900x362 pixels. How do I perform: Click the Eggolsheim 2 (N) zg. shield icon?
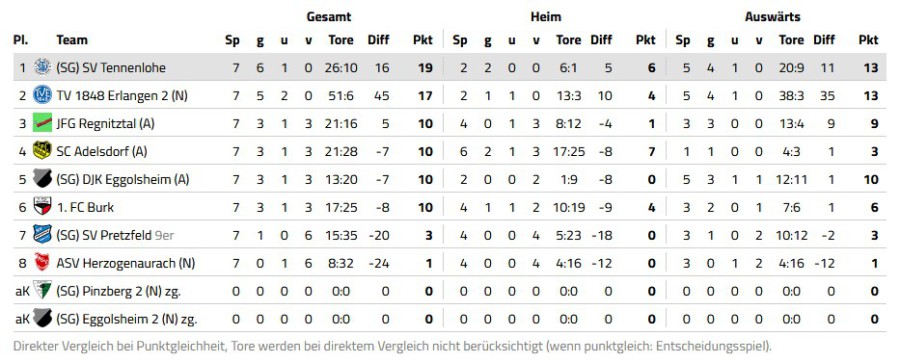[42, 318]
